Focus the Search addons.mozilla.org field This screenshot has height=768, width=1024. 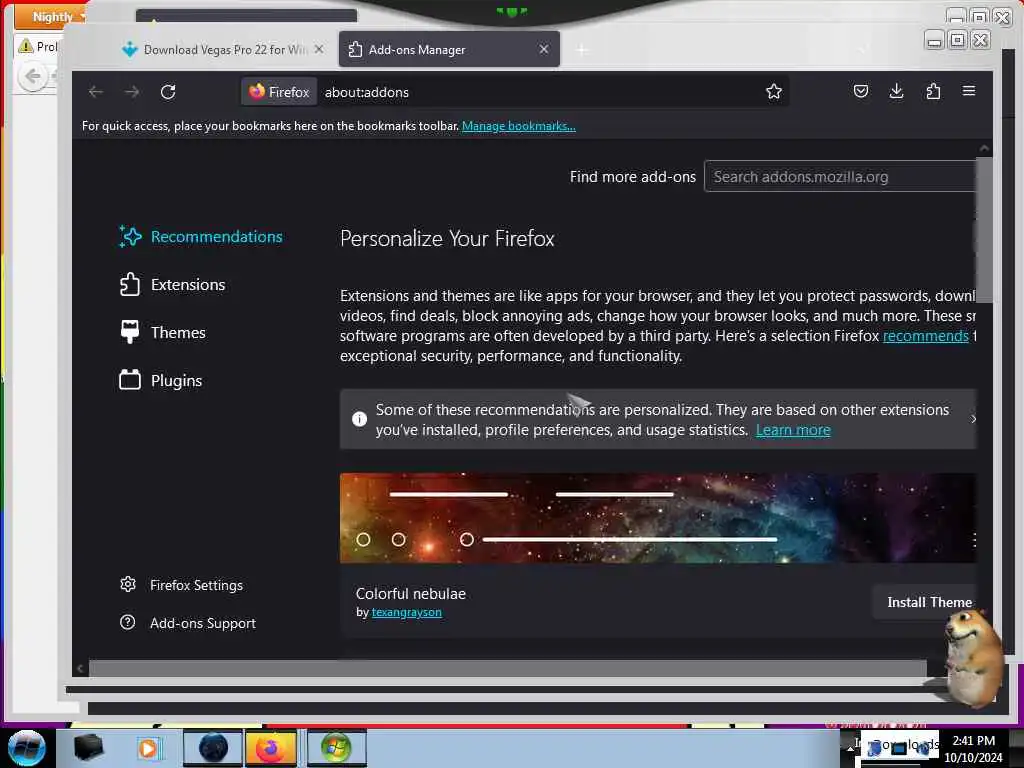(x=840, y=176)
